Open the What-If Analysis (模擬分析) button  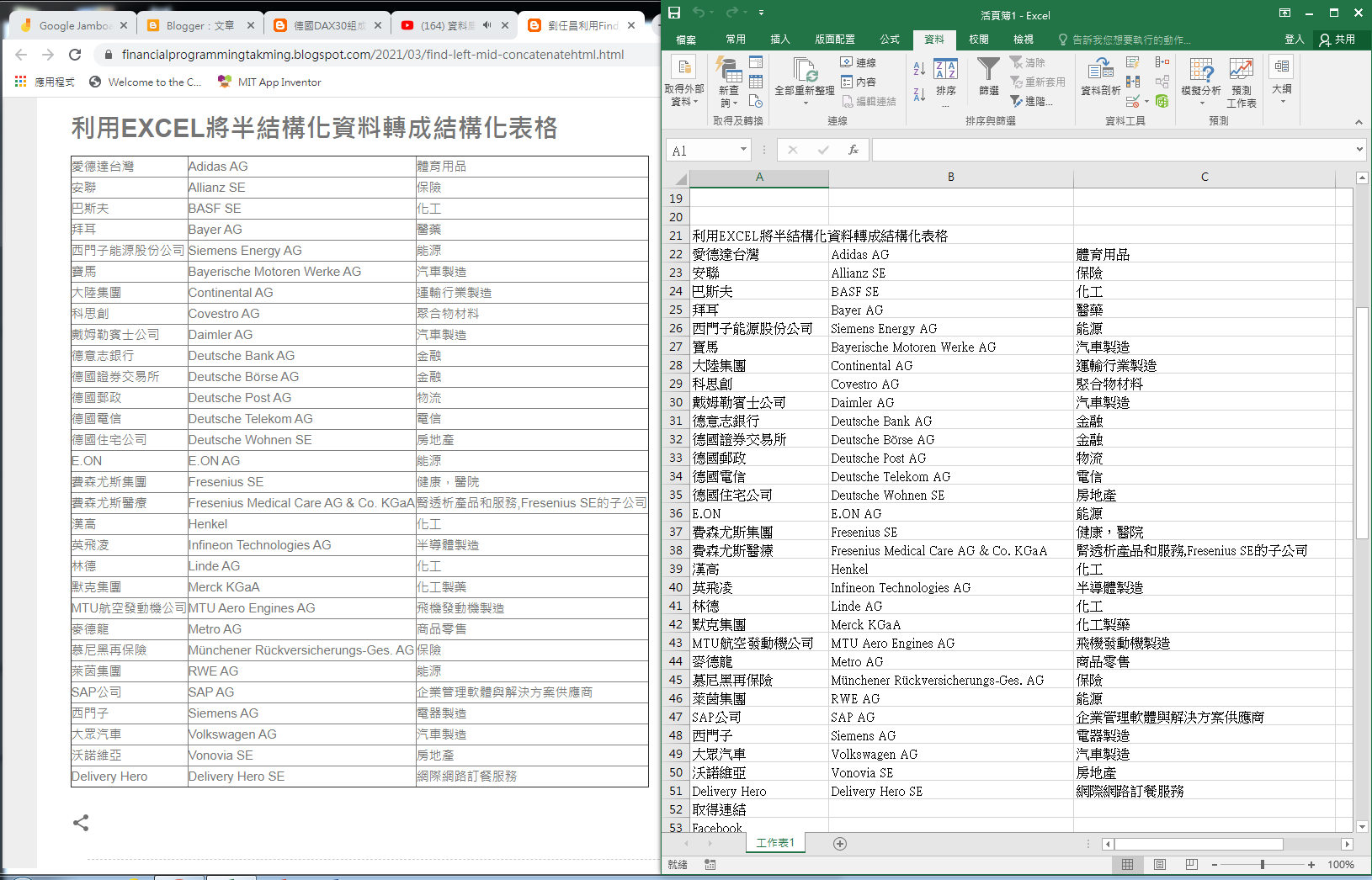1201,82
